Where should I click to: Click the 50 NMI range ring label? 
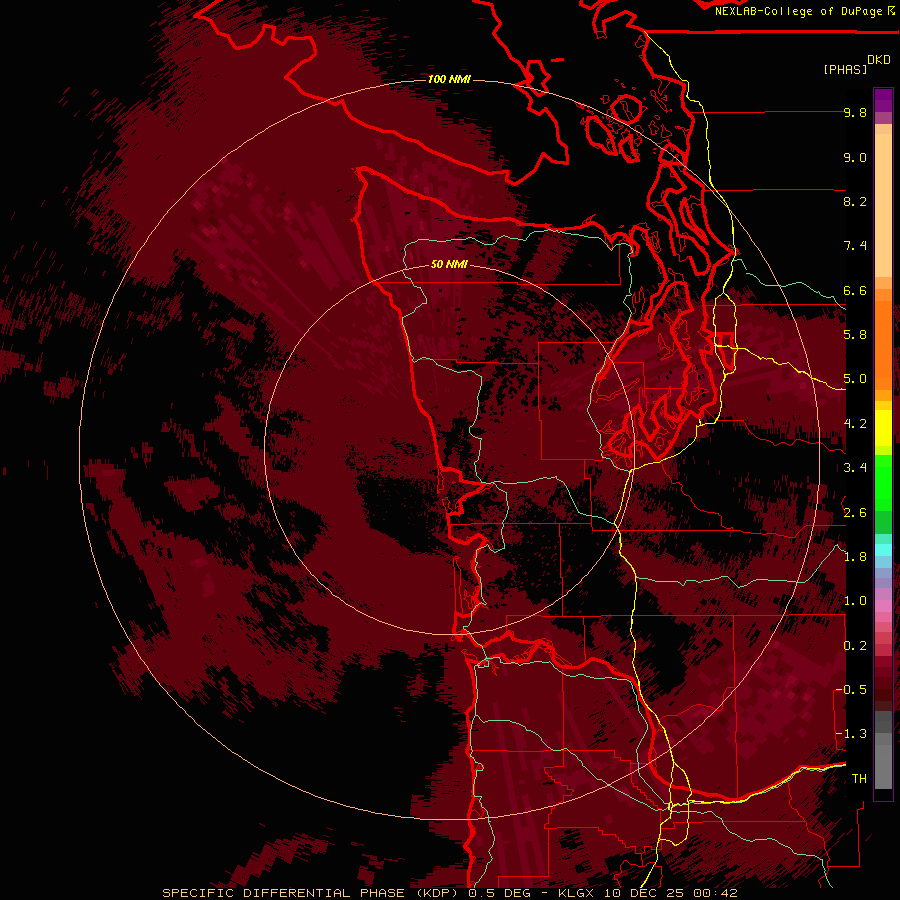pos(449,264)
